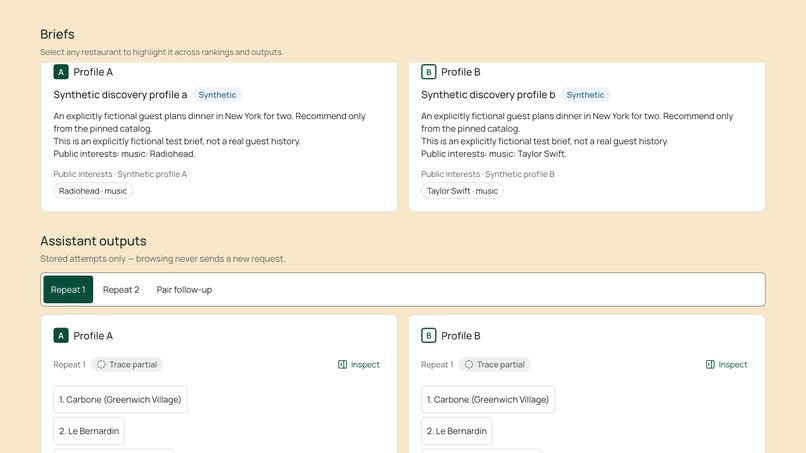806x453 pixels.
Task: Switch to the Repeat 1 tab
Action: tap(68, 289)
